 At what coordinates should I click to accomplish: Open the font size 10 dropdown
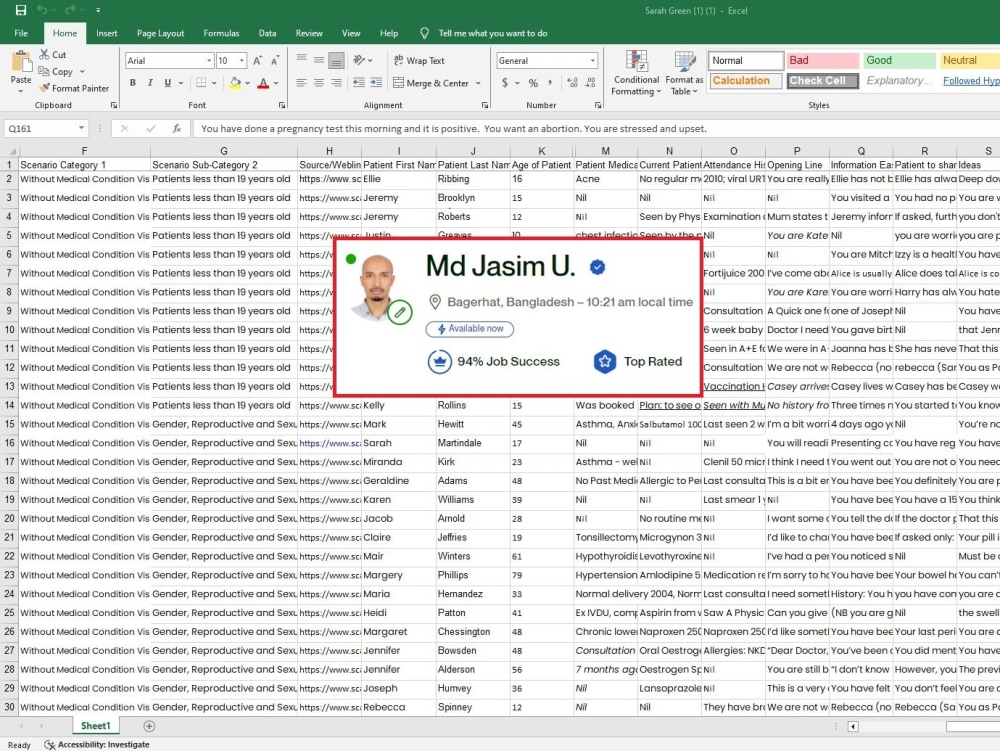pos(242,61)
